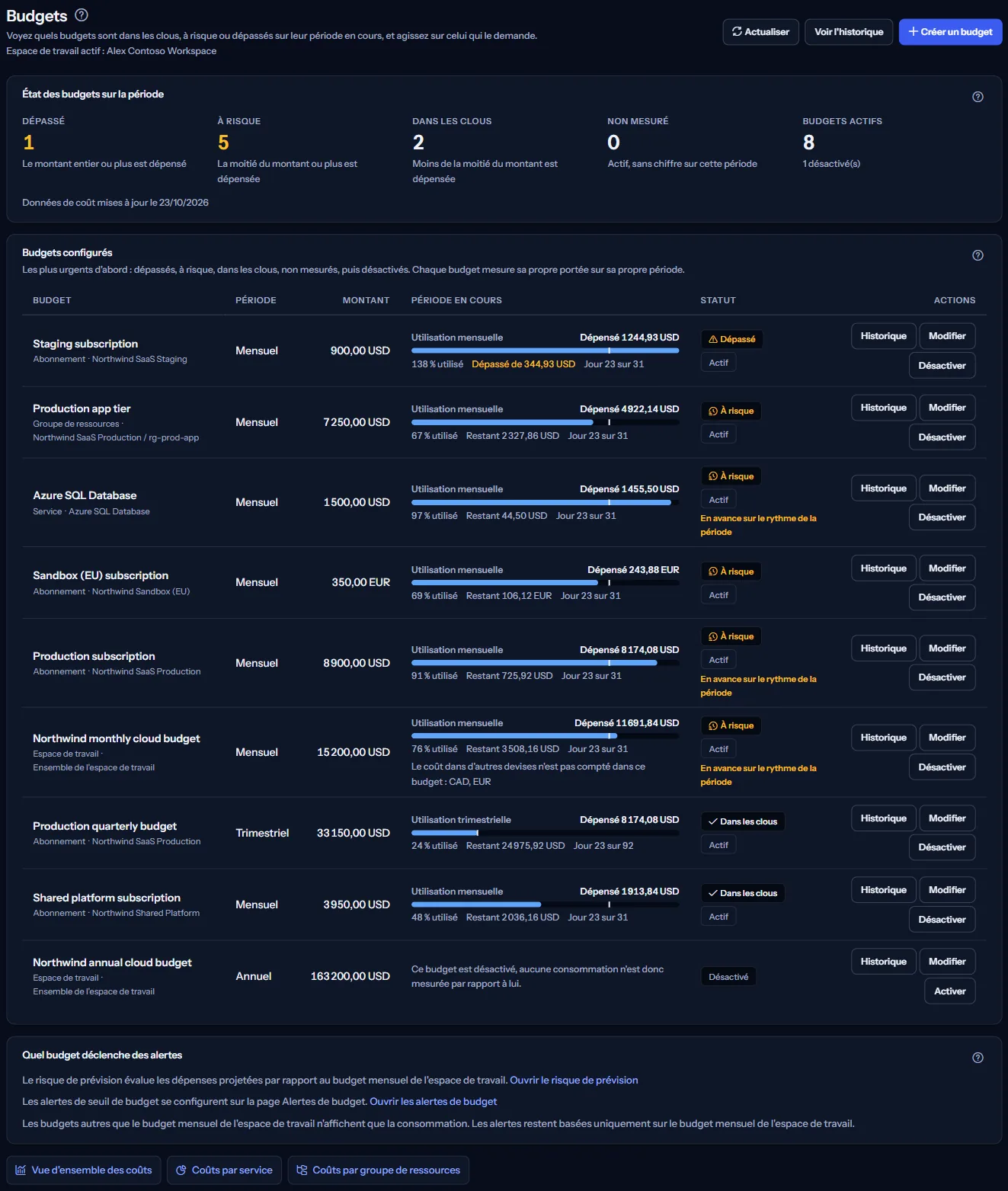Go to Coûts par service
1008x1191 pixels.
pyautogui.click(x=224, y=1170)
